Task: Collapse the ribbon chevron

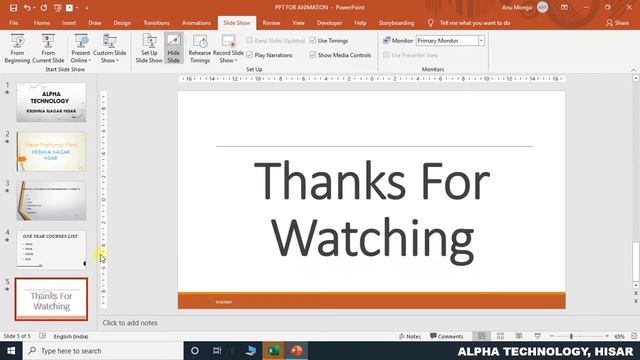Action: (634, 70)
